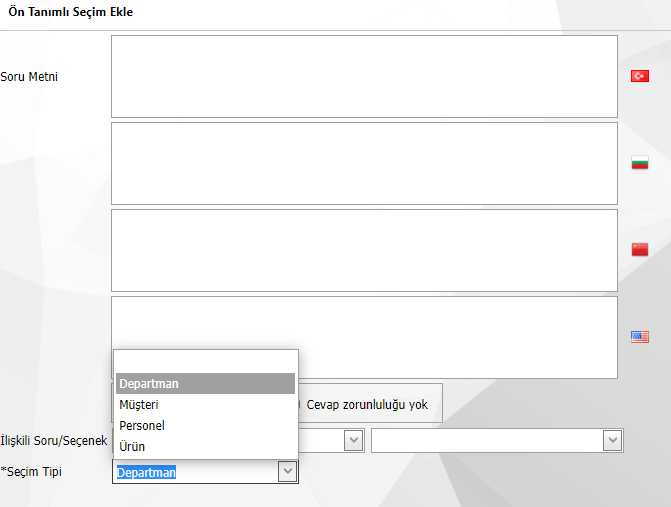This screenshot has height=507, width=671.
Task: Select Müşteri from the dropdown list
Action: point(205,404)
